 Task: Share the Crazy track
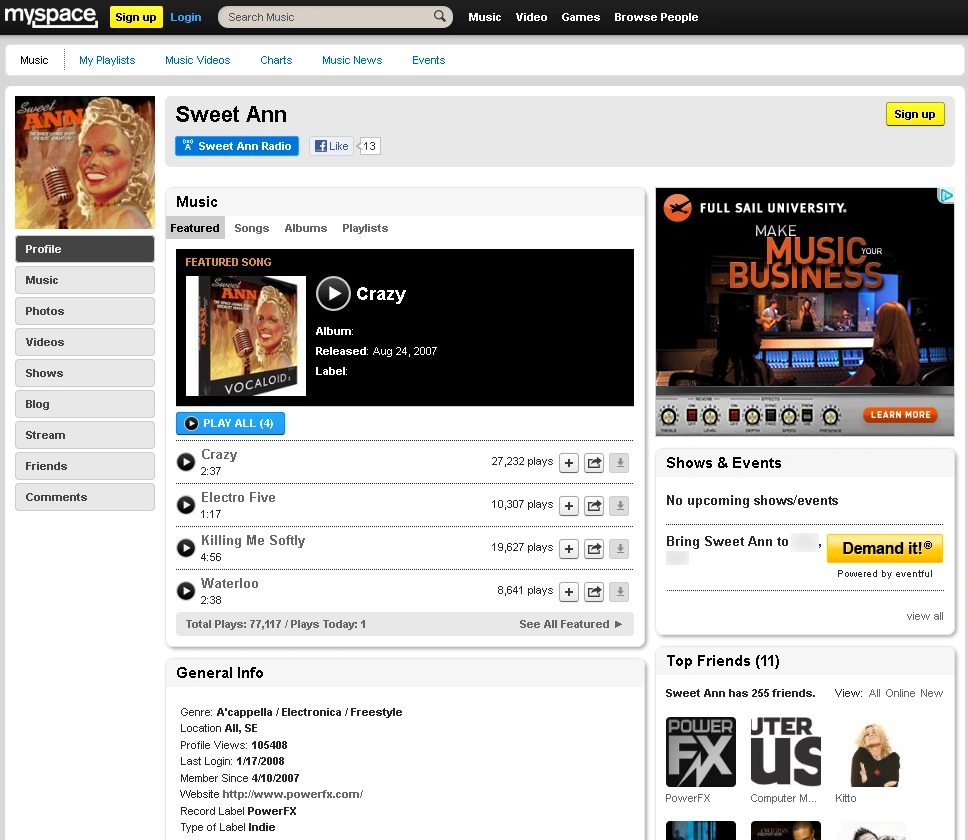594,463
